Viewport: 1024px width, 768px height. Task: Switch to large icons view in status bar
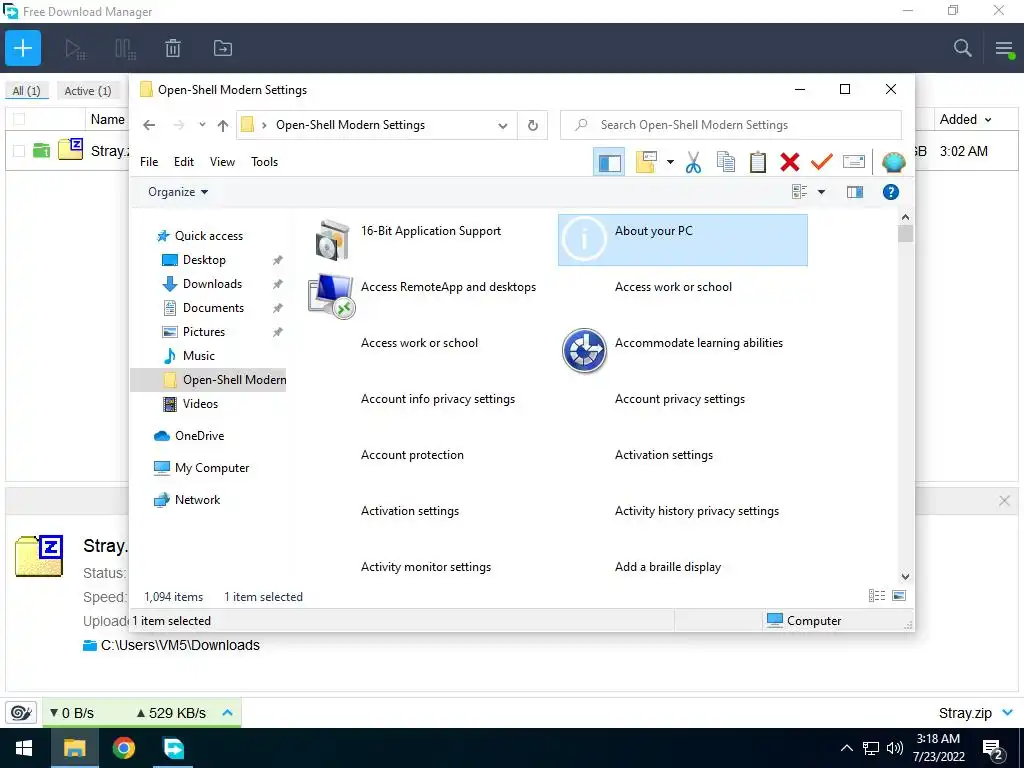tap(899, 596)
